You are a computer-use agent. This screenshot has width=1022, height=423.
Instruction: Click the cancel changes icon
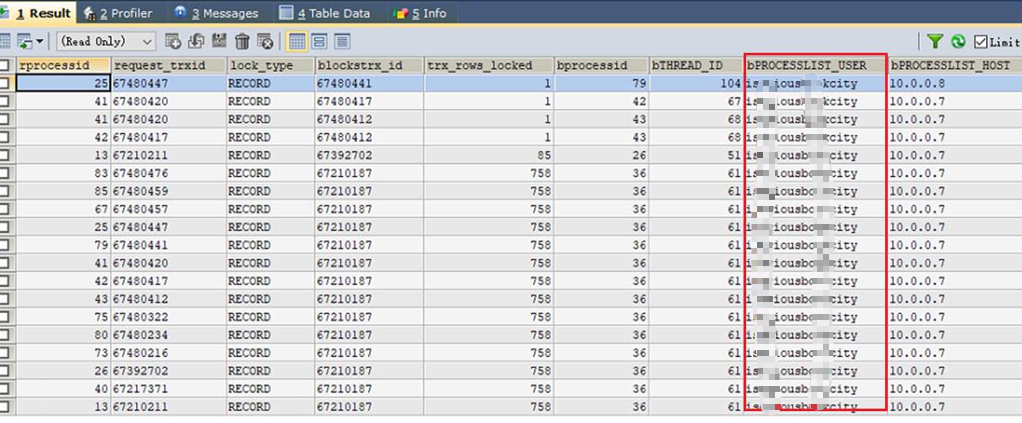265,41
